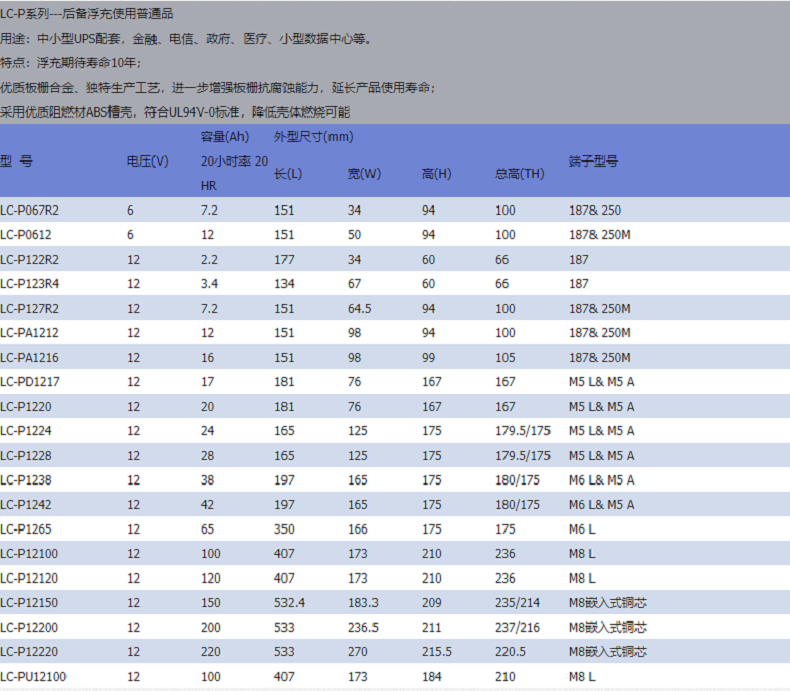Click the 端子型号 column header
Viewport: 790px width, 691px height.
594,162
